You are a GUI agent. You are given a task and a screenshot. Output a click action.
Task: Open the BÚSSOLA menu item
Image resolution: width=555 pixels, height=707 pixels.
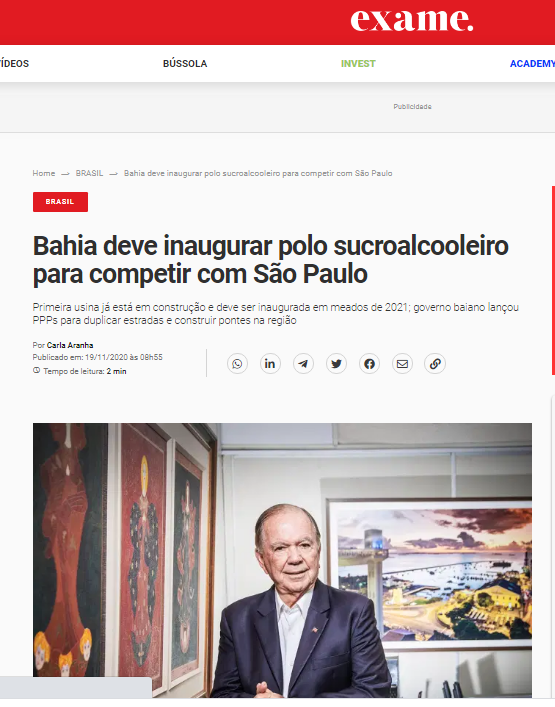click(185, 64)
